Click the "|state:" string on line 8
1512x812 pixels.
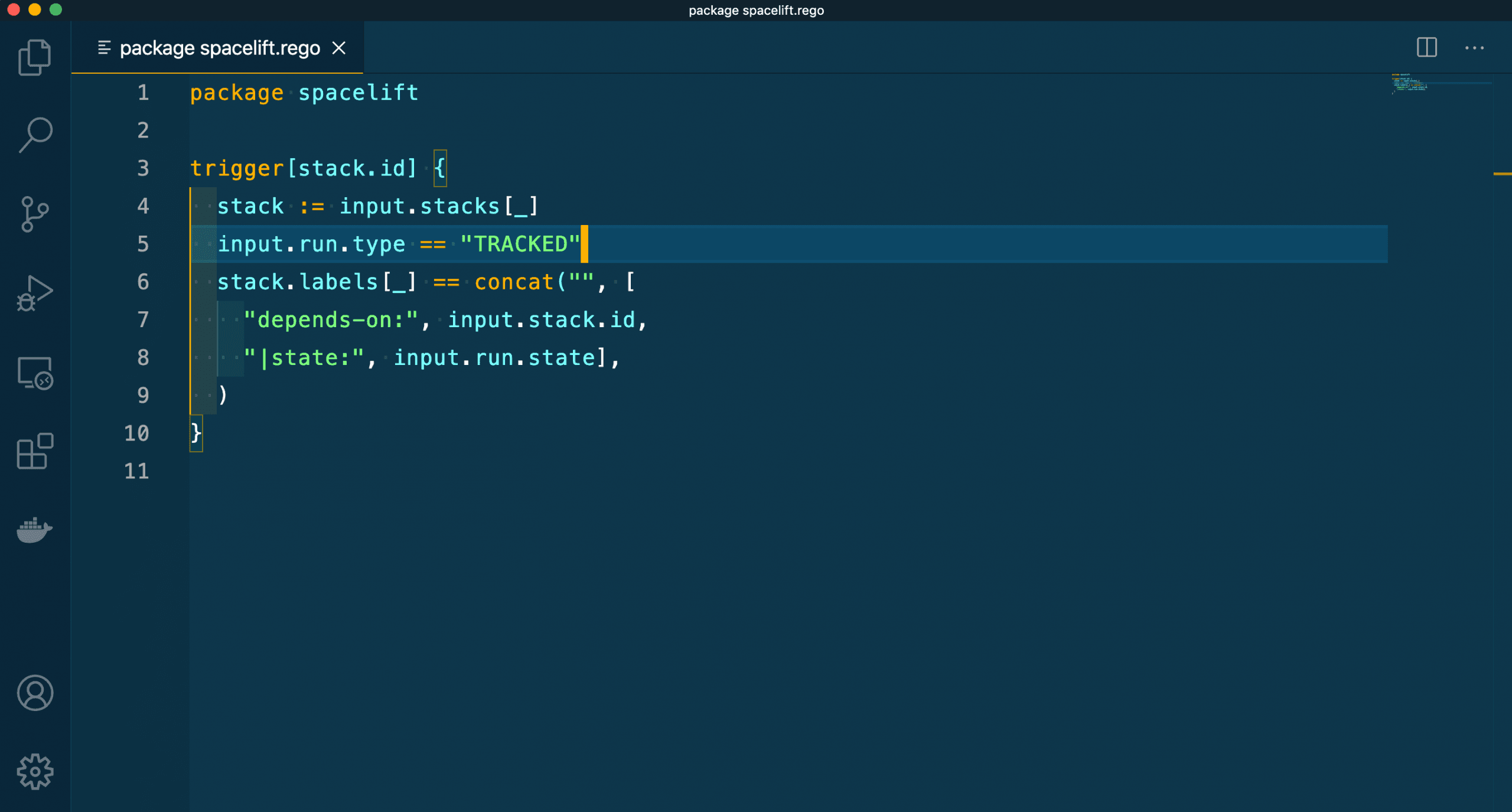pyautogui.click(x=304, y=357)
